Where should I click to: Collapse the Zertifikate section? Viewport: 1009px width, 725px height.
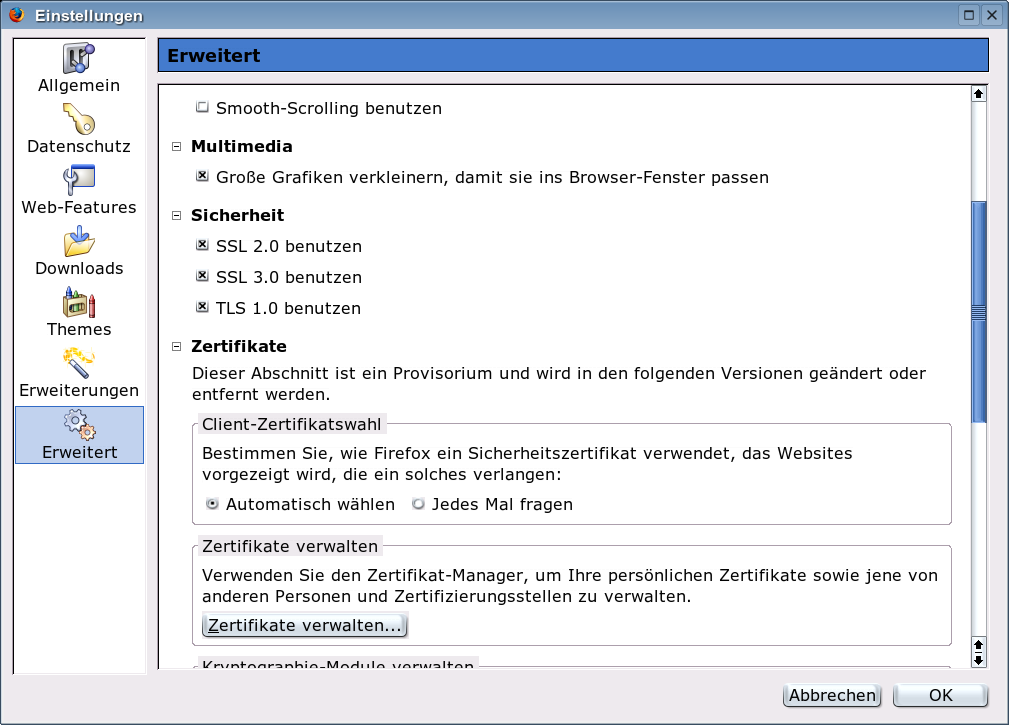pos(177,346)
